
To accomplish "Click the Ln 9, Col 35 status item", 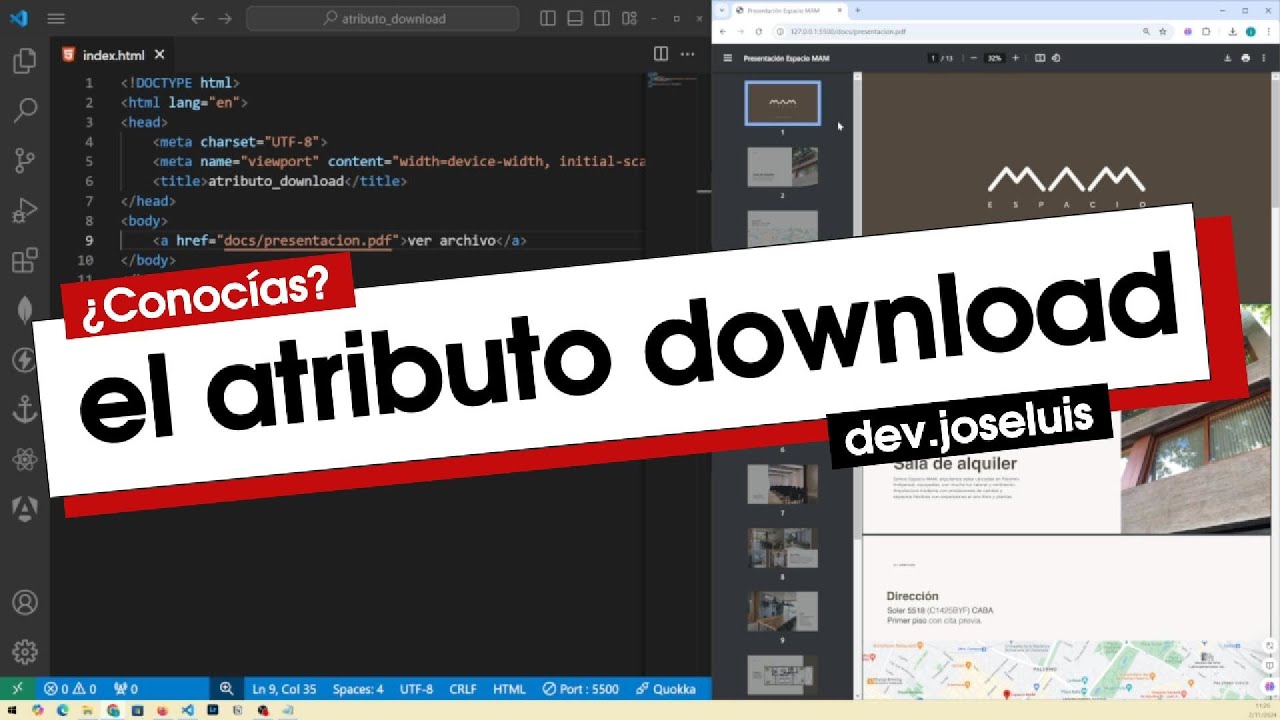I will (284, 689).
